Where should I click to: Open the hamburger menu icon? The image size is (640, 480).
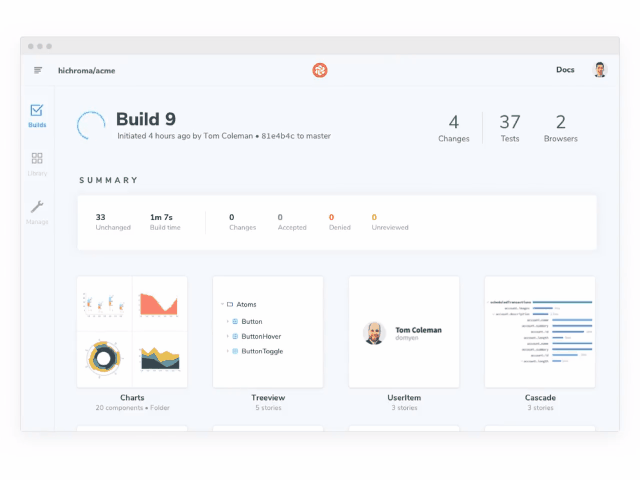38,70
